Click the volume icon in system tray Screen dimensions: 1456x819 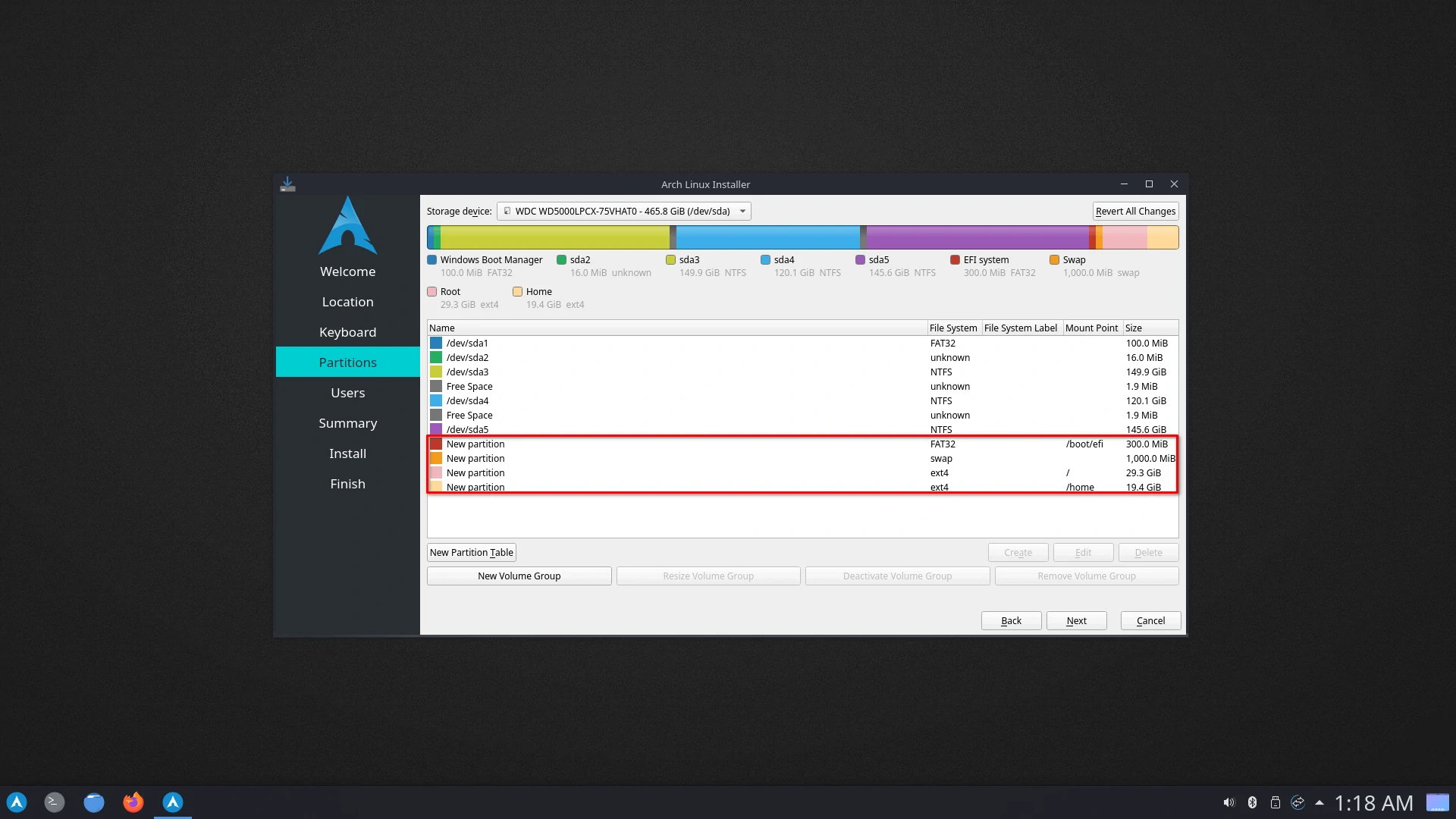[1228, 802]
